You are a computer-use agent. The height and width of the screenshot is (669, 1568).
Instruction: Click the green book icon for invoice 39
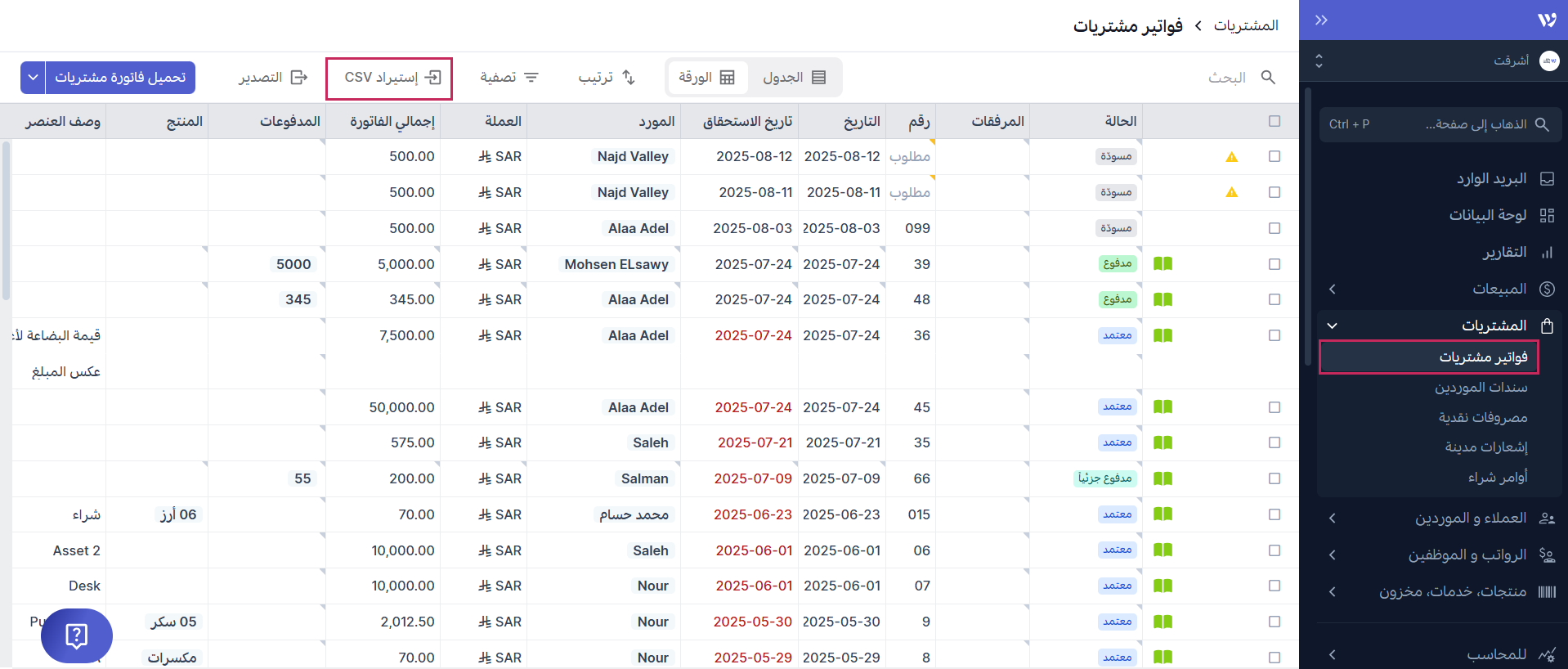[x=1163, y=264]
